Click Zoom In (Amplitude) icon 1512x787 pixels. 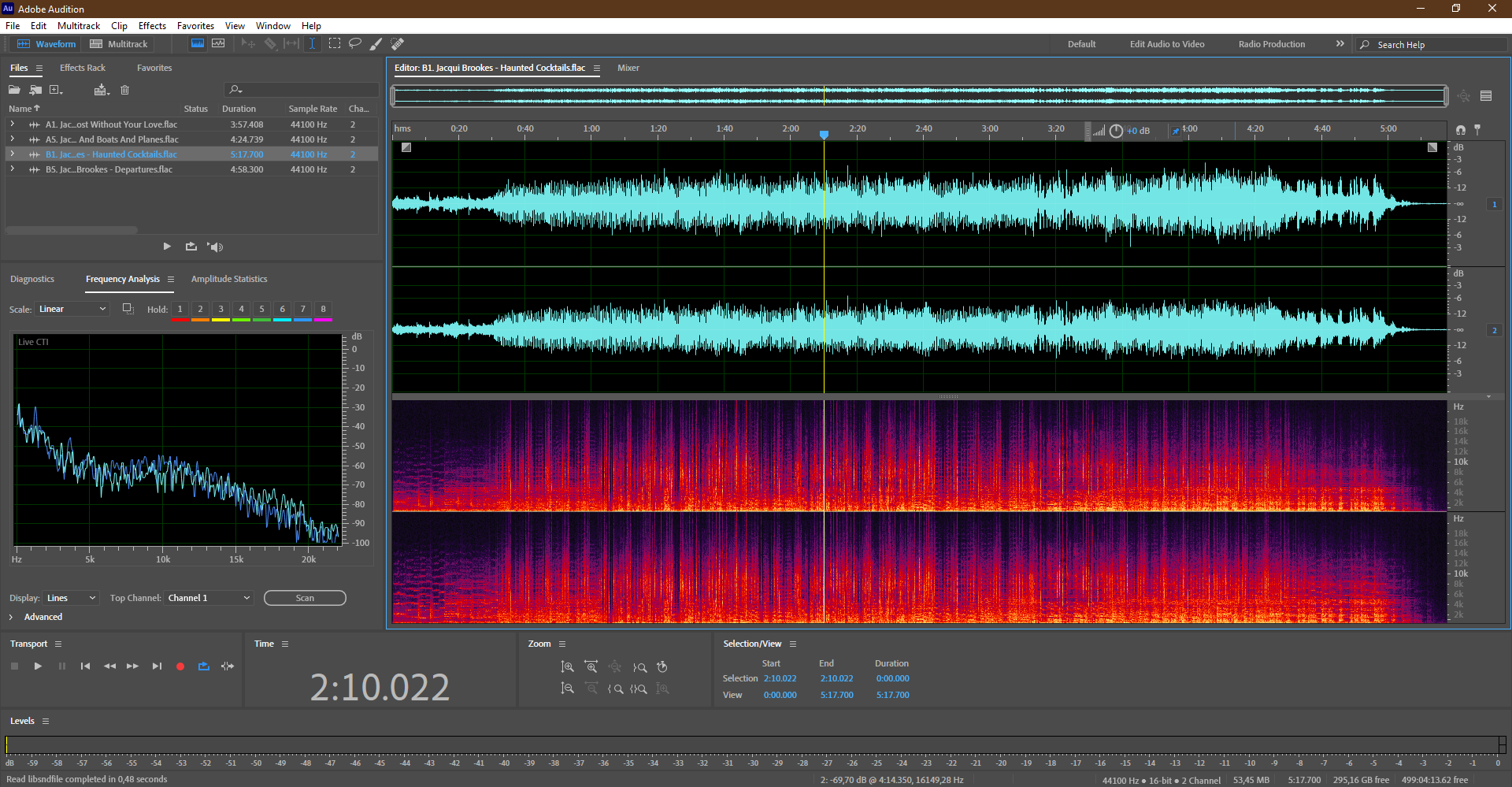[567, 667]
